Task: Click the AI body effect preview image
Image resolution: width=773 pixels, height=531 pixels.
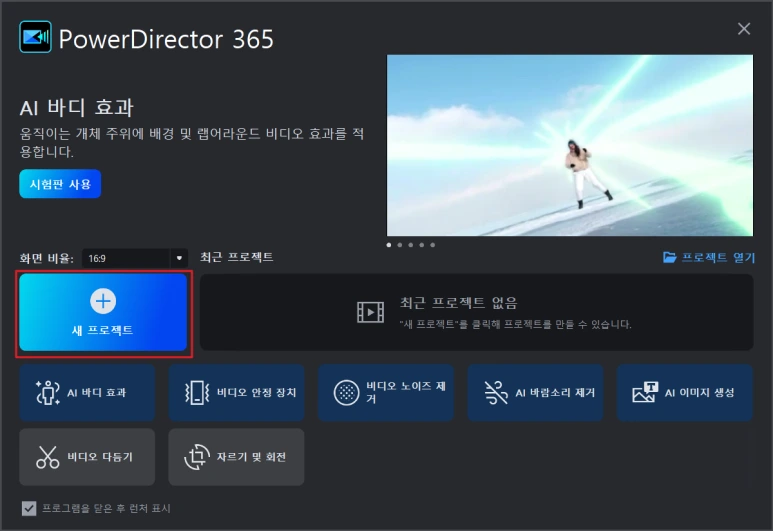Action: [x=570, y=145]
